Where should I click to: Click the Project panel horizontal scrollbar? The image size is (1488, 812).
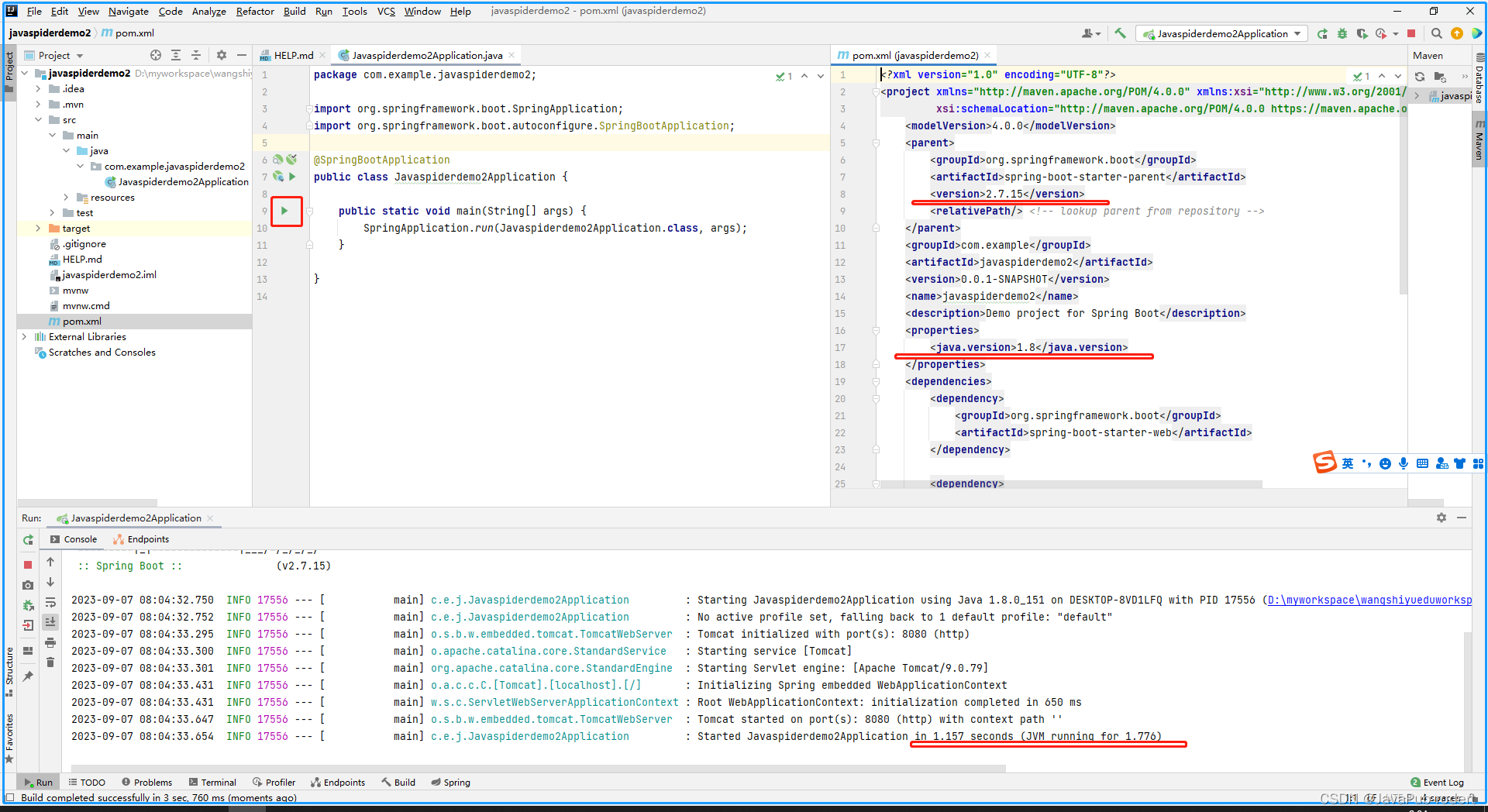88,503
